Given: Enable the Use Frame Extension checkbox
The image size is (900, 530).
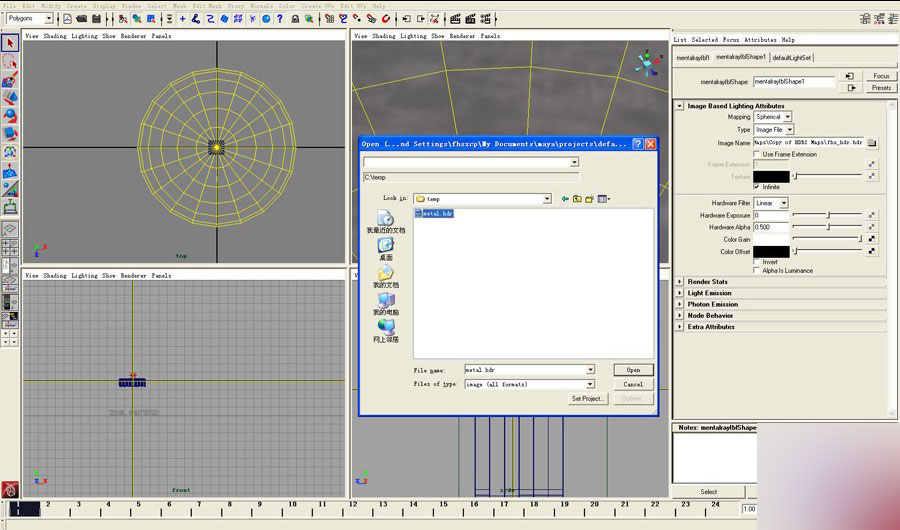Looking at the screenshot, I should (x=757, y=154).
